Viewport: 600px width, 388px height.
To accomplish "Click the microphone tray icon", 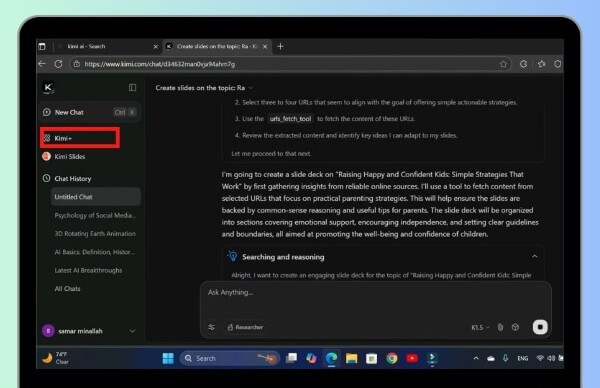I will click(505, 358).
